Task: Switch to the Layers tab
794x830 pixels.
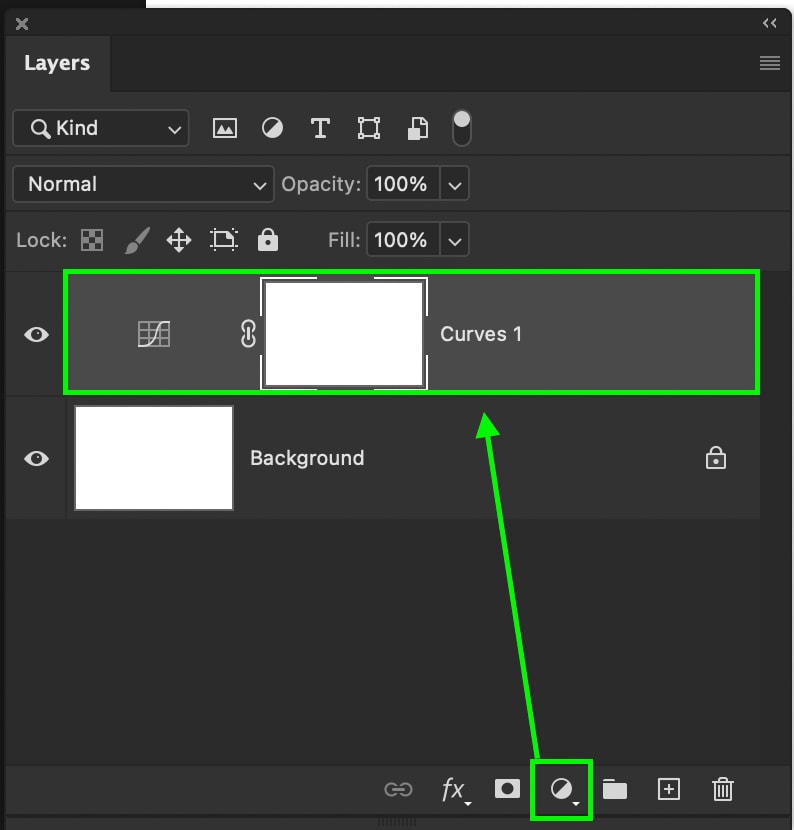Action: [x=57, y=63]
